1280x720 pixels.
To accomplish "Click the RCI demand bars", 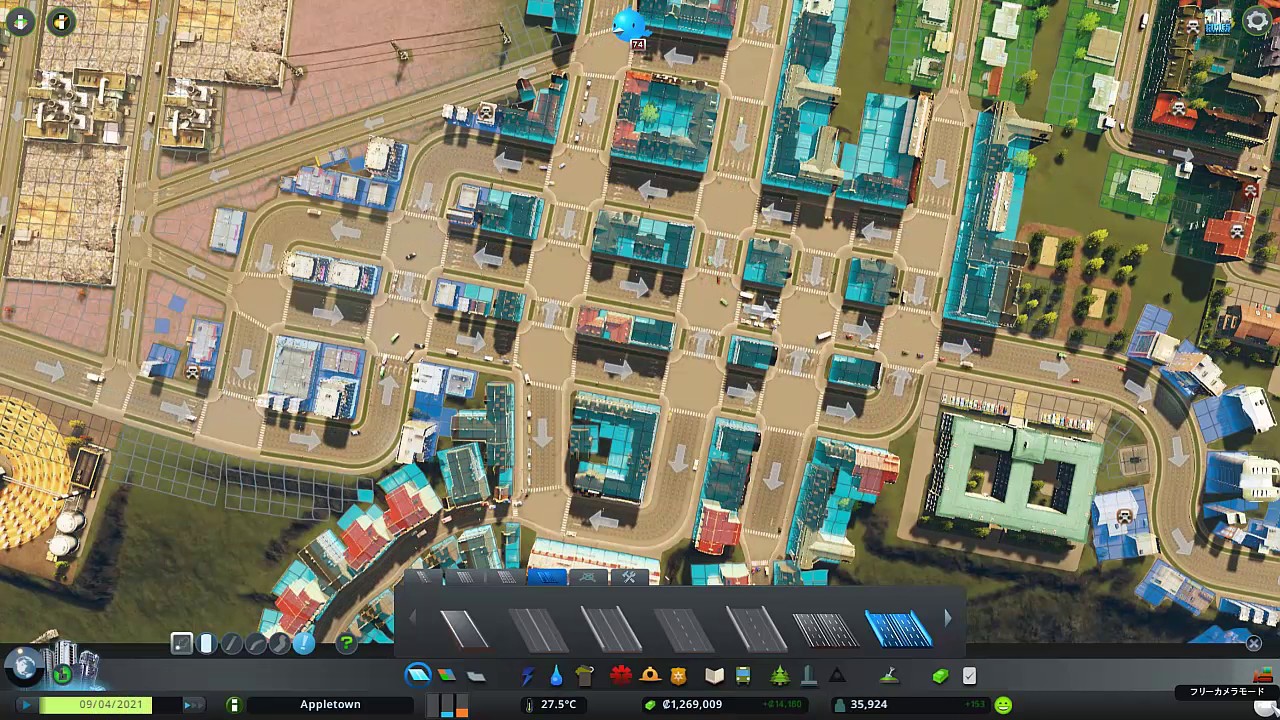I will 447,705.
